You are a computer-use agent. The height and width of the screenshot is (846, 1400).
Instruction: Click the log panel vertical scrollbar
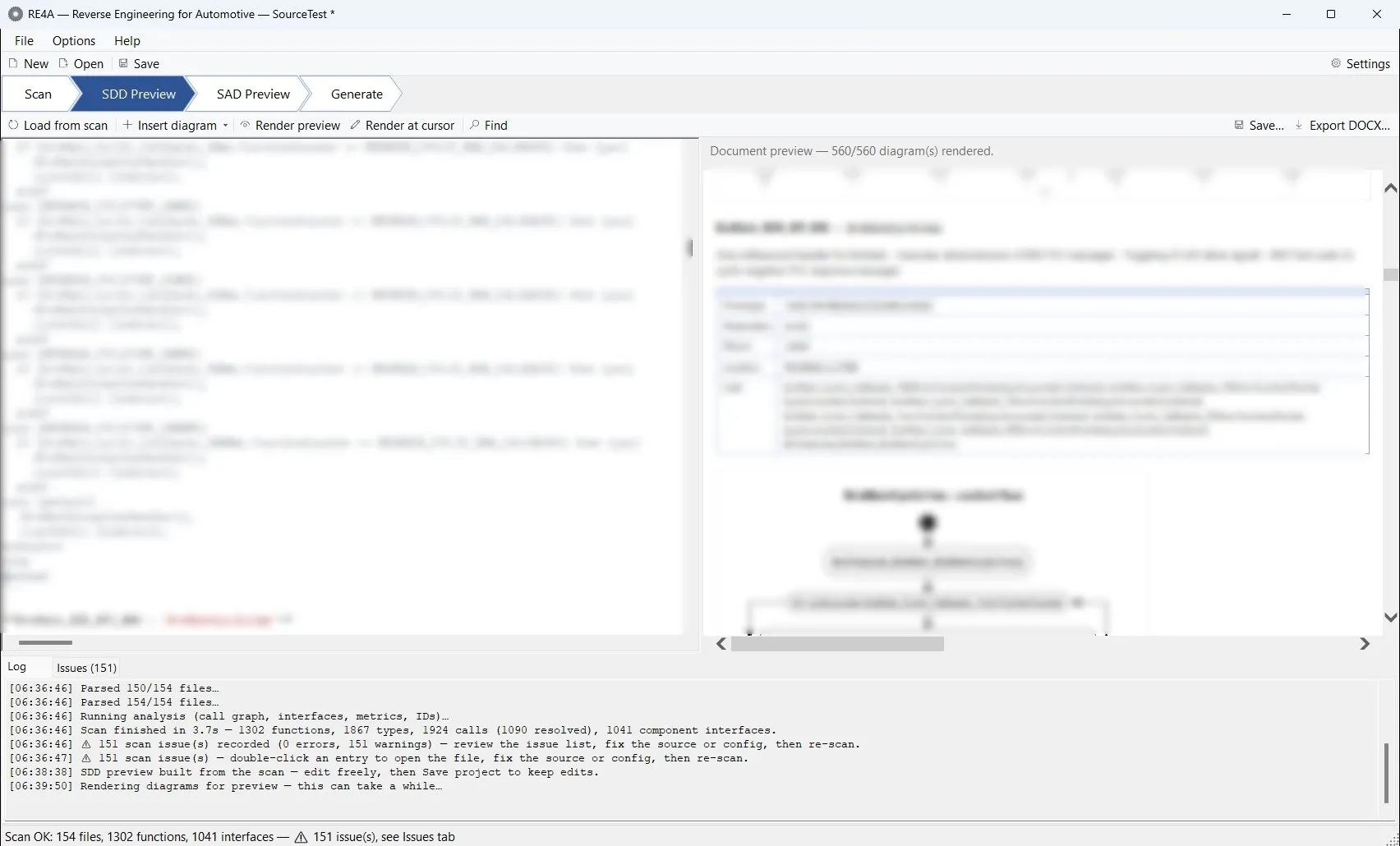click(1386, 773)
